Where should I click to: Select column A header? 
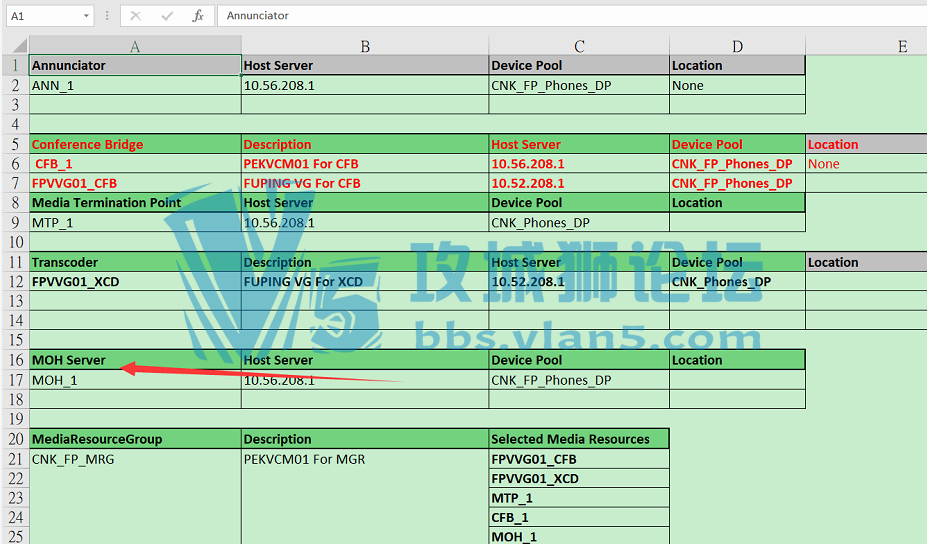(x=135, y=46)
